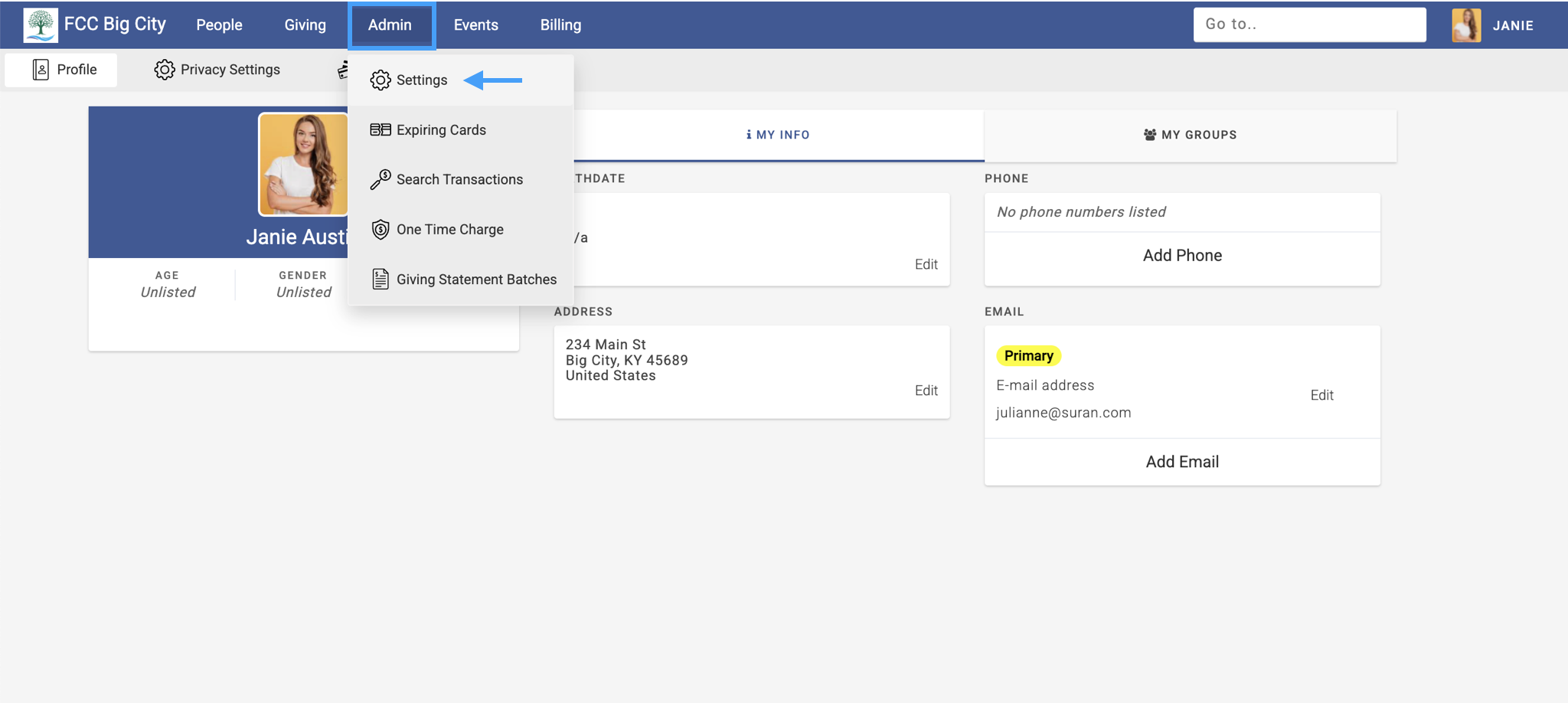Click the info icon on My Info tab

(x=748, y=134)
